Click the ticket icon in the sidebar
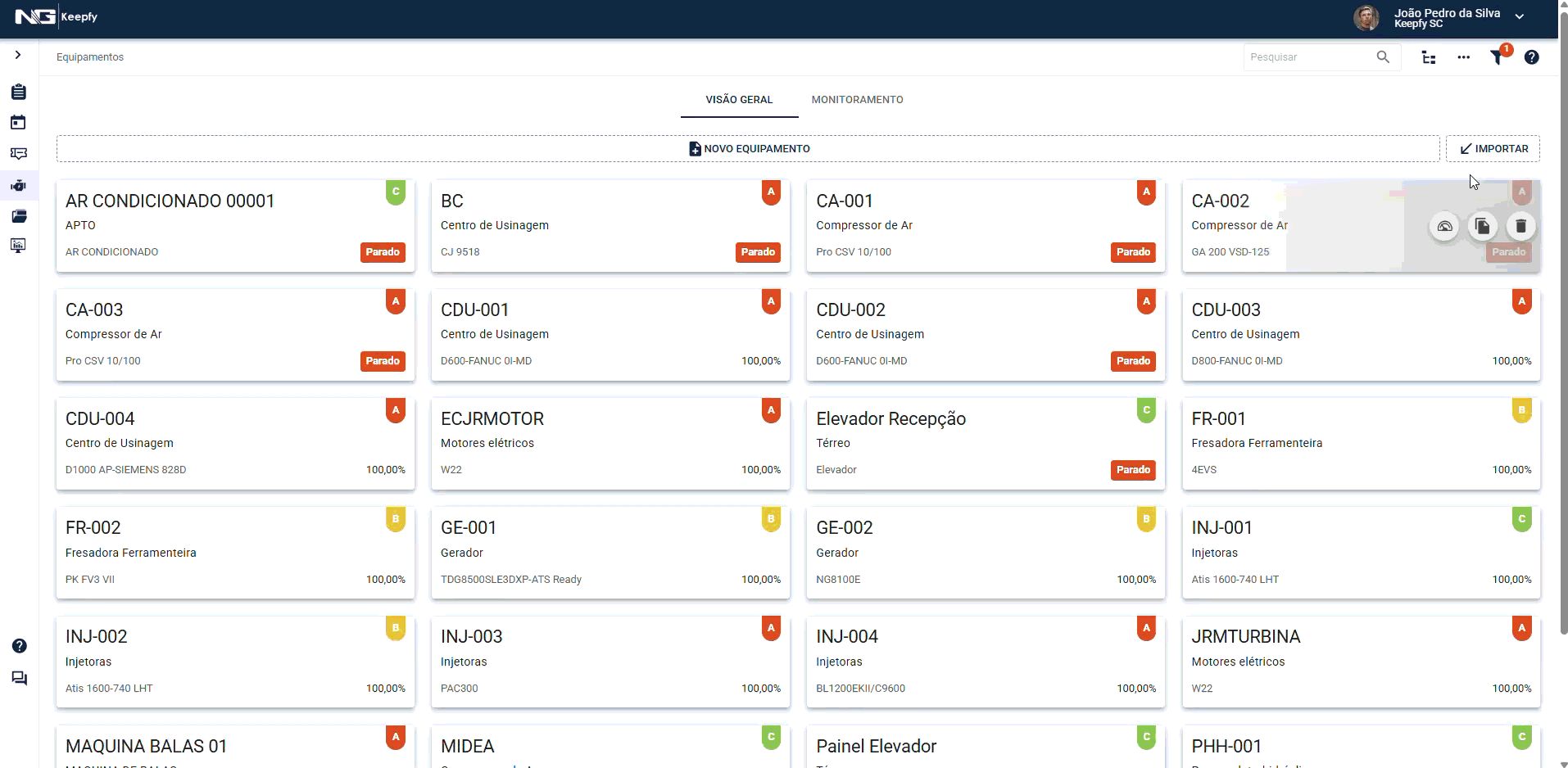The image size is (1568, 768). [x=19, y=154]
